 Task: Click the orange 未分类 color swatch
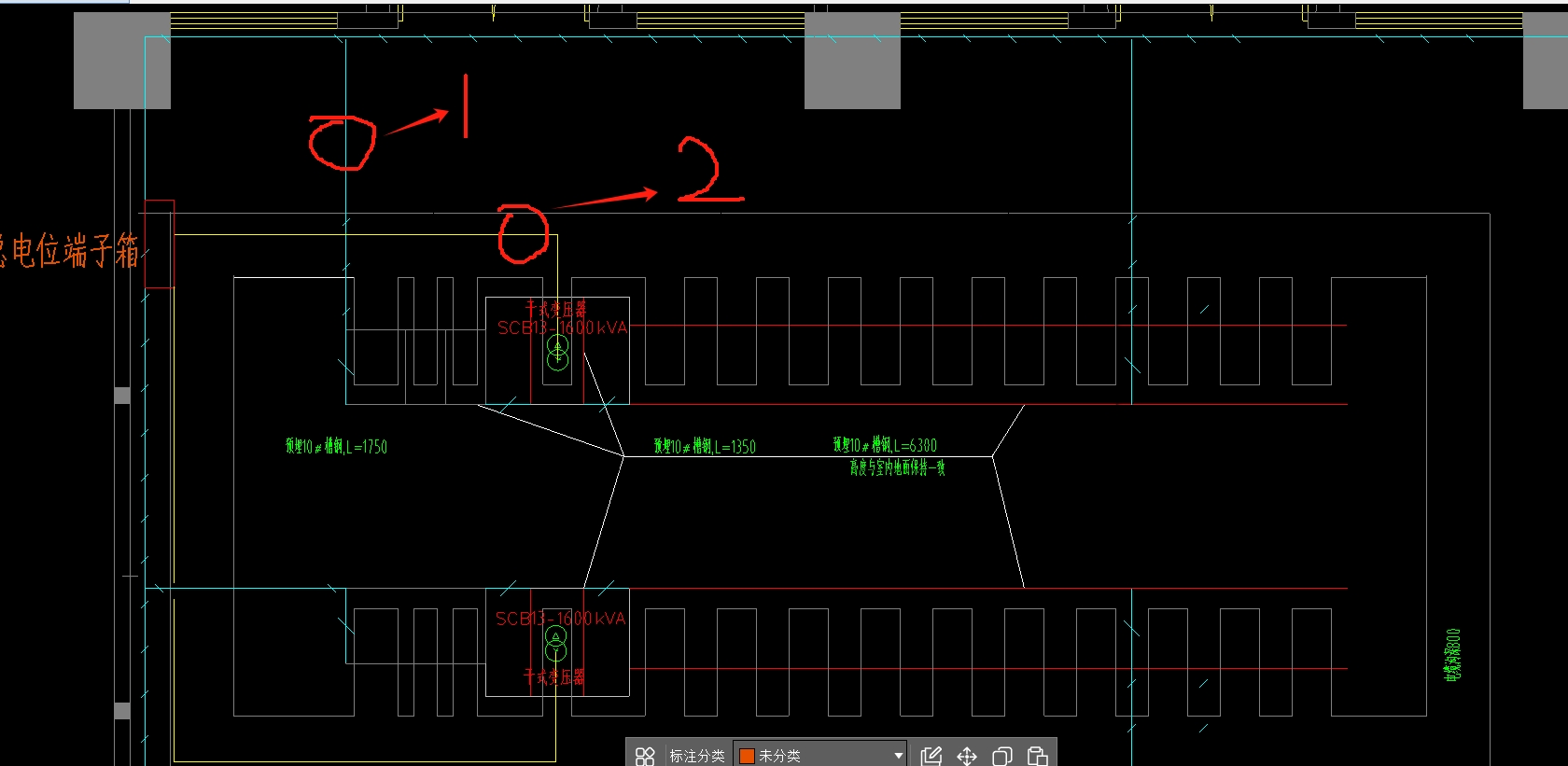tap(747, 756)
